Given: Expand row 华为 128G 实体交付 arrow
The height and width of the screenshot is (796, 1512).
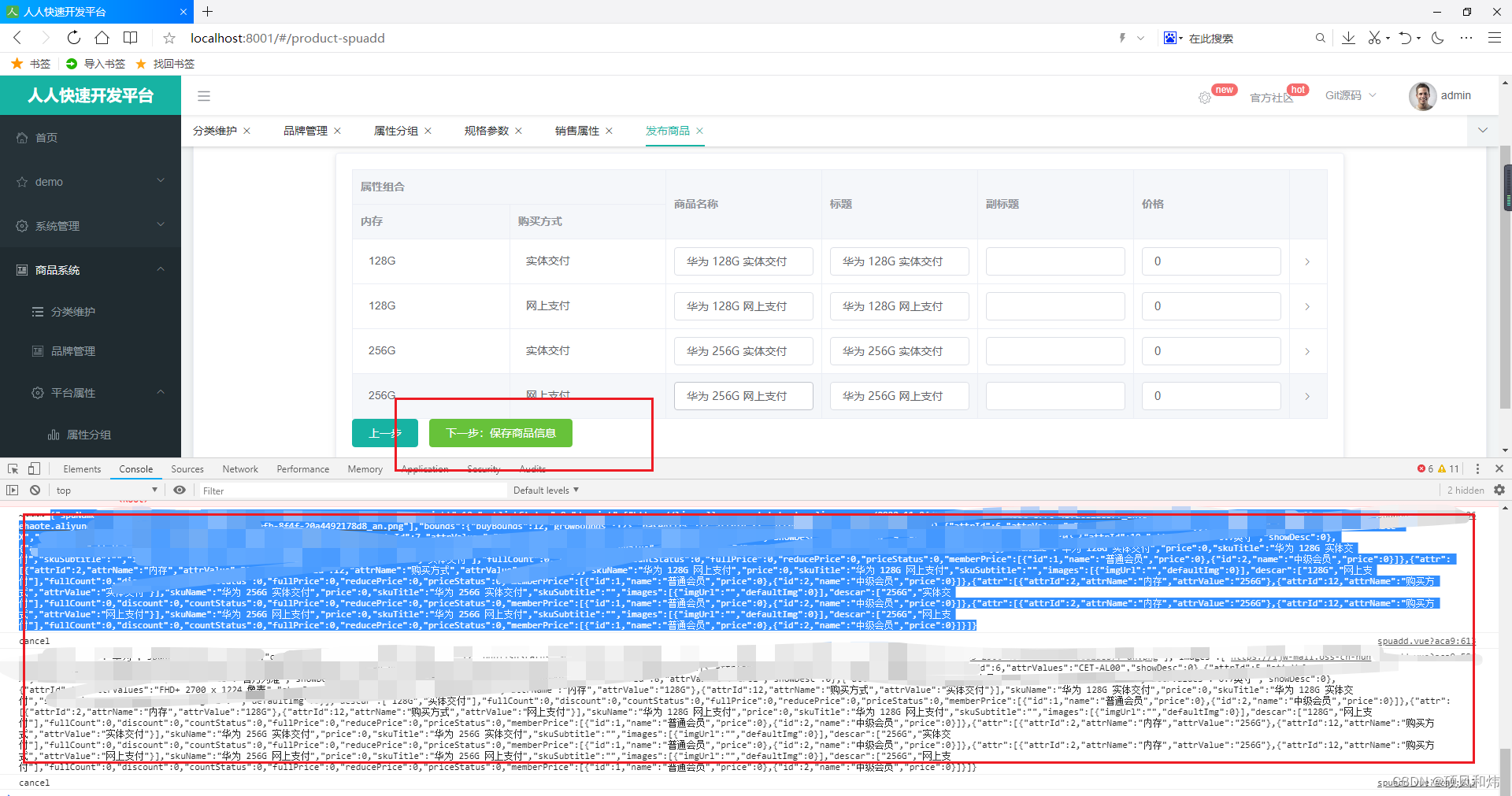Looking at the screenshot, I should (1307, 261).
